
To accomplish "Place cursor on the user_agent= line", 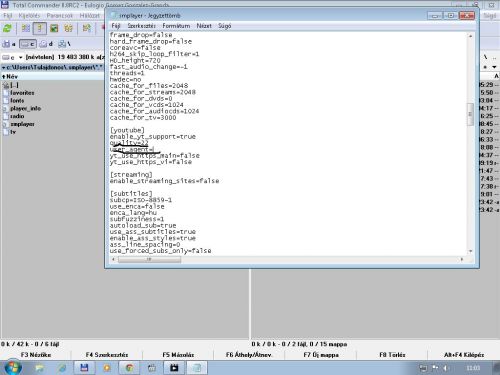I will [x=132, y=149].
